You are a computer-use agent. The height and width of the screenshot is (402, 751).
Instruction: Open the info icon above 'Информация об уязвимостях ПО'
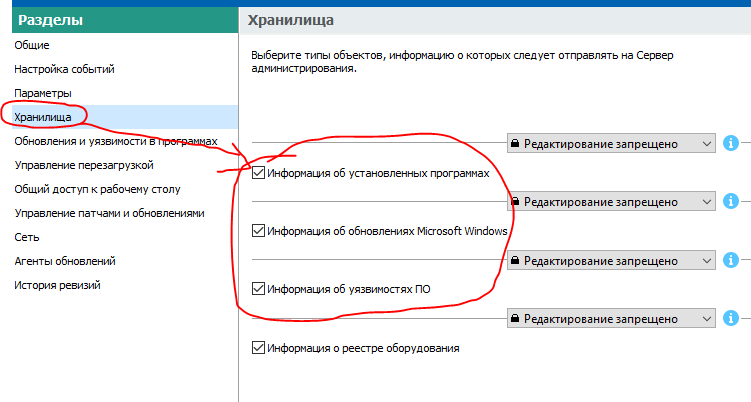(x=730, y=260)
